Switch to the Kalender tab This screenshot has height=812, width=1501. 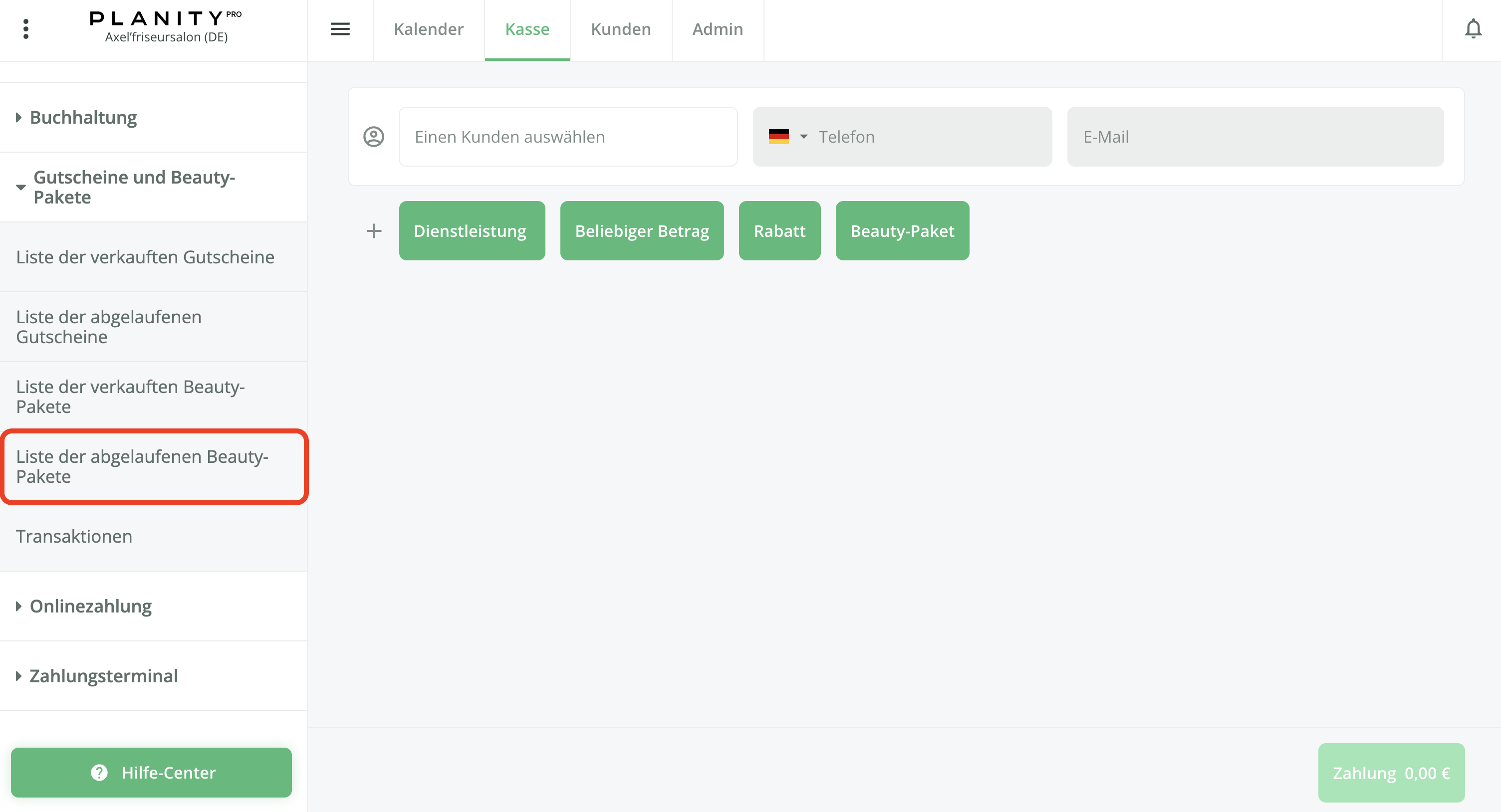tap(428, 29)
